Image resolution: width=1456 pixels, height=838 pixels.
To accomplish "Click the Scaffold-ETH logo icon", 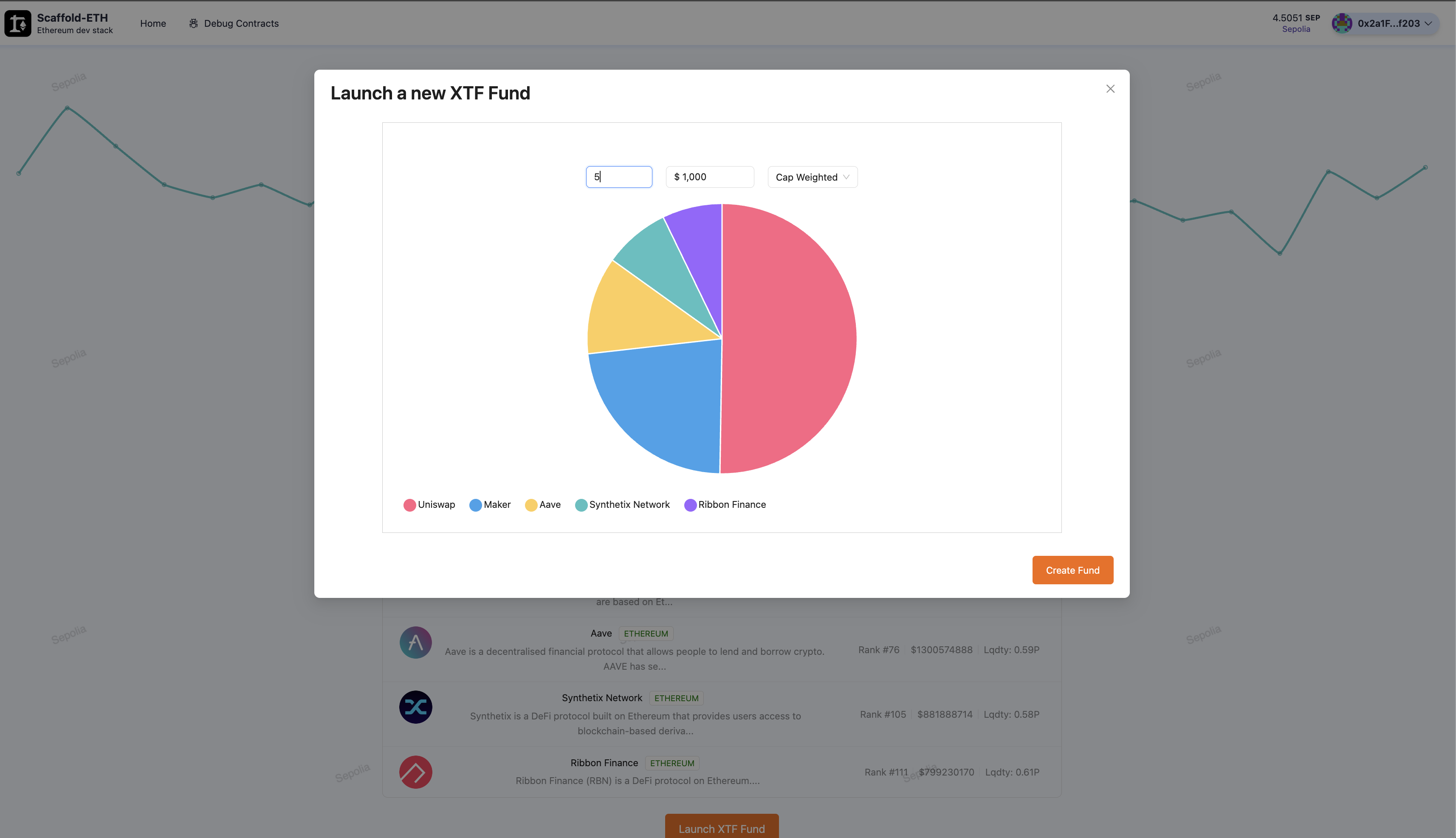I will (18, 24).
